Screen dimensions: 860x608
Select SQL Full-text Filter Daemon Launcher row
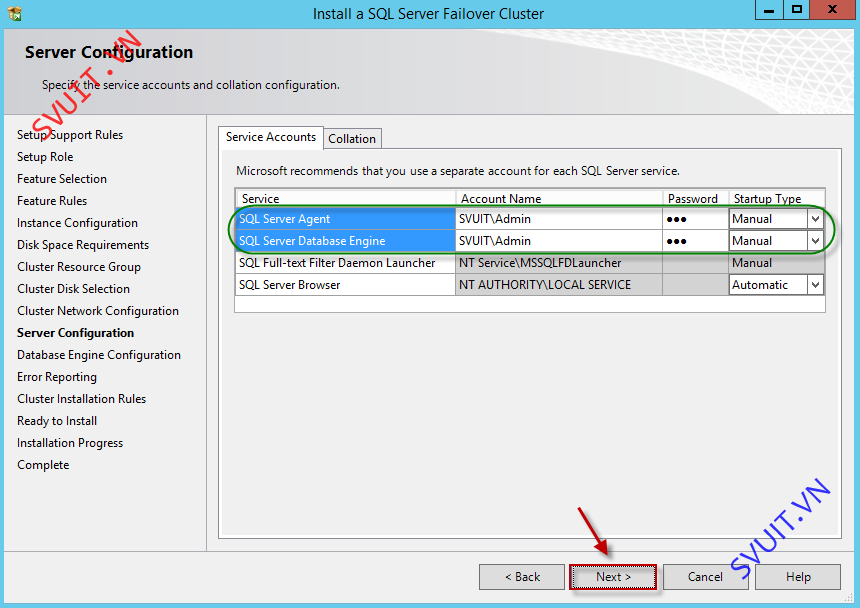(346, 263)
